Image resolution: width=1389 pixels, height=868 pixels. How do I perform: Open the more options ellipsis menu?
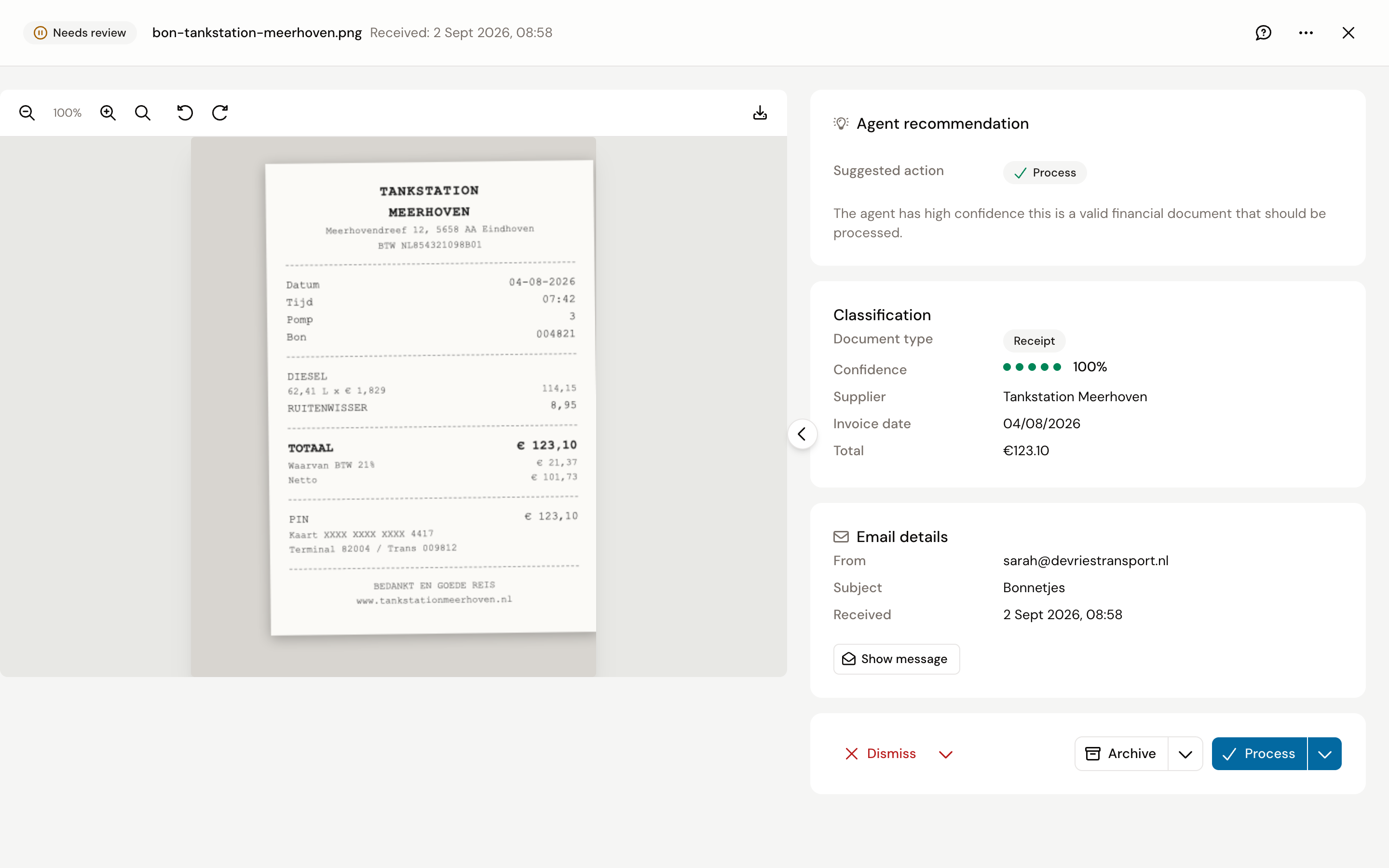tap(1306, 33)
